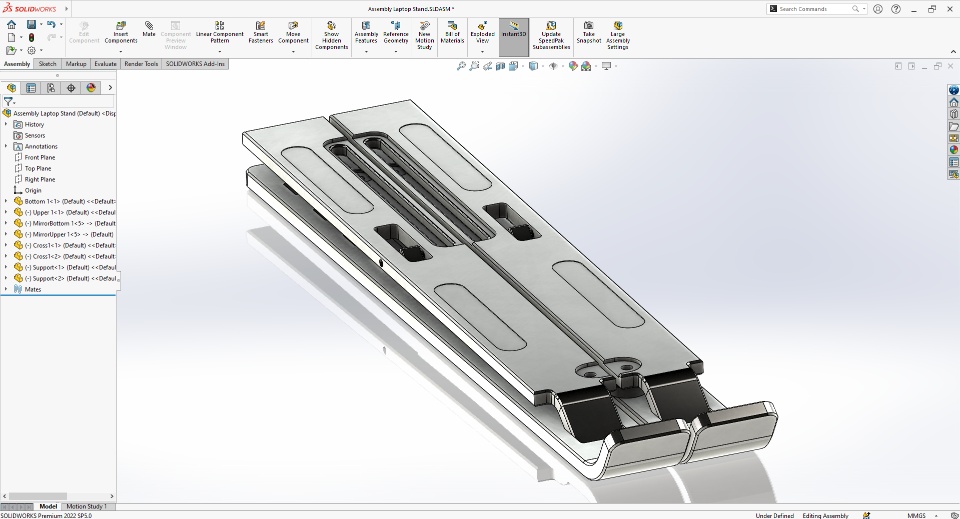Select Front Plane in the tree
960x519 pixels.
pyautogui.click(x=39, y=157)
